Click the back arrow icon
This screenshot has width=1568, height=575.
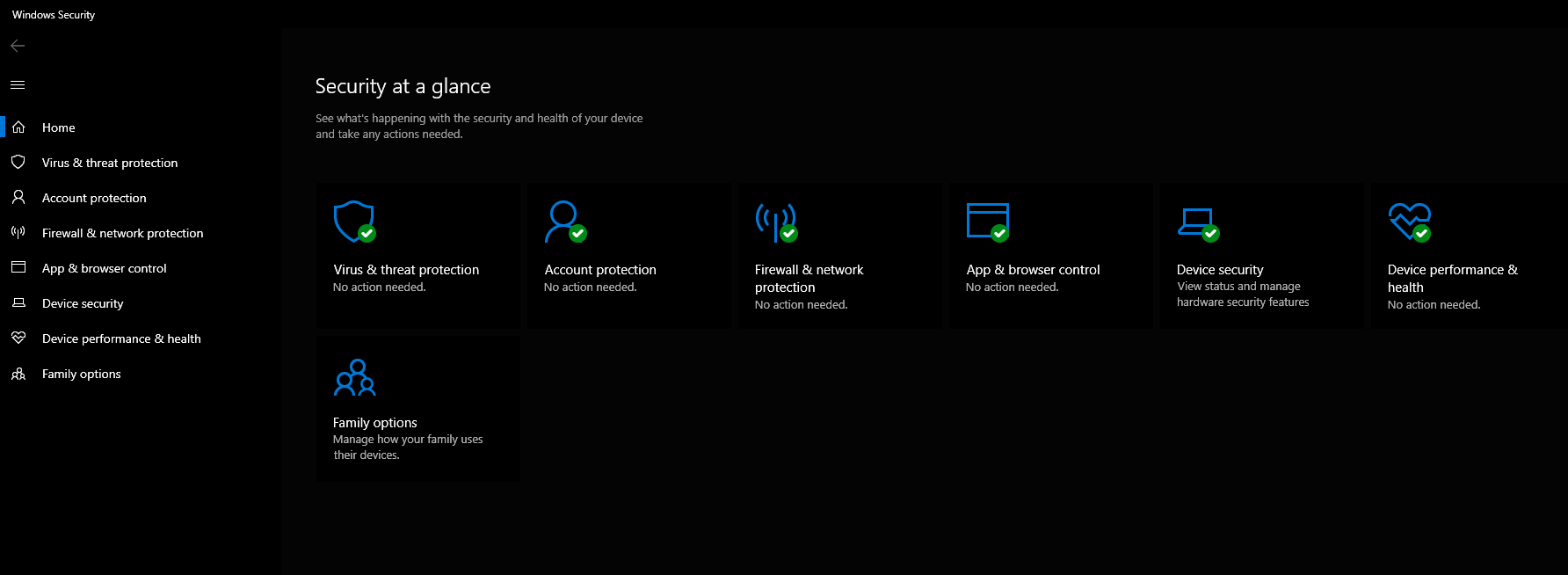[x=18, y=46]
